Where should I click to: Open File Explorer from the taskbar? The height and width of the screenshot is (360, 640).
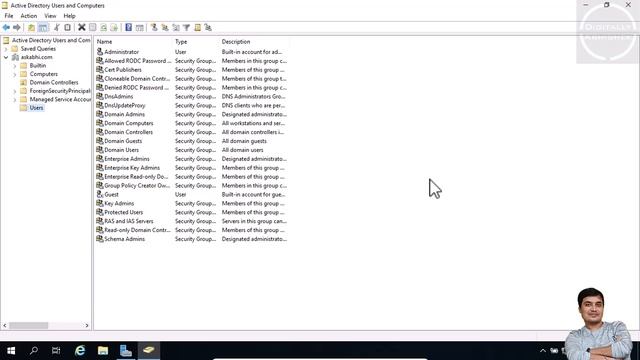tap(103, 350)
